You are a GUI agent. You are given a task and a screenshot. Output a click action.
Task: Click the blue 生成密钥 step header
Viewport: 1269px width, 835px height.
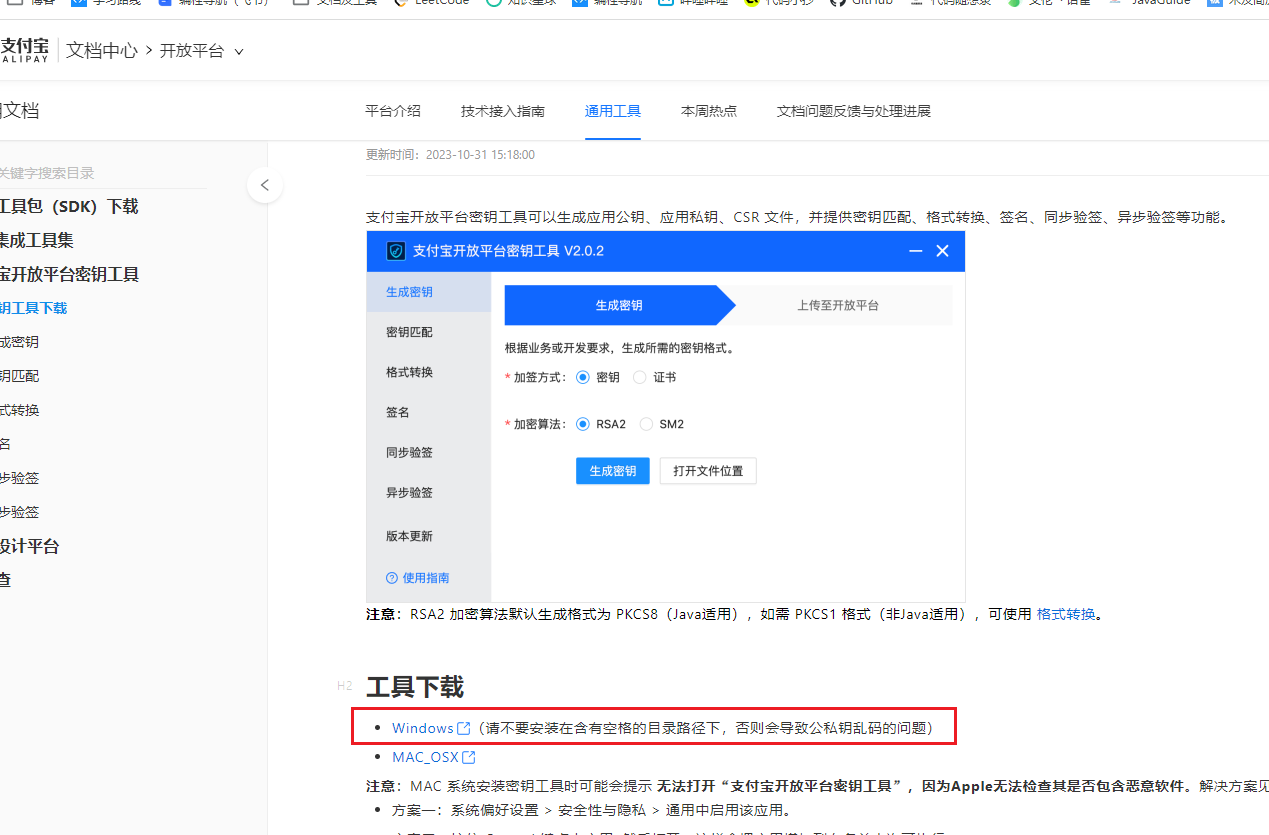(x=619, y=305)
